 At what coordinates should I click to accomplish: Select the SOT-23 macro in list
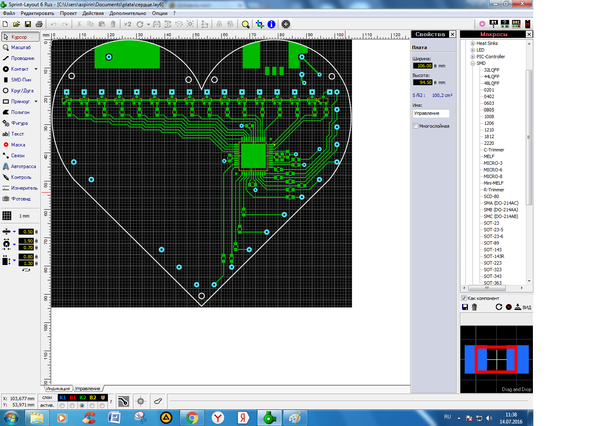491,223
